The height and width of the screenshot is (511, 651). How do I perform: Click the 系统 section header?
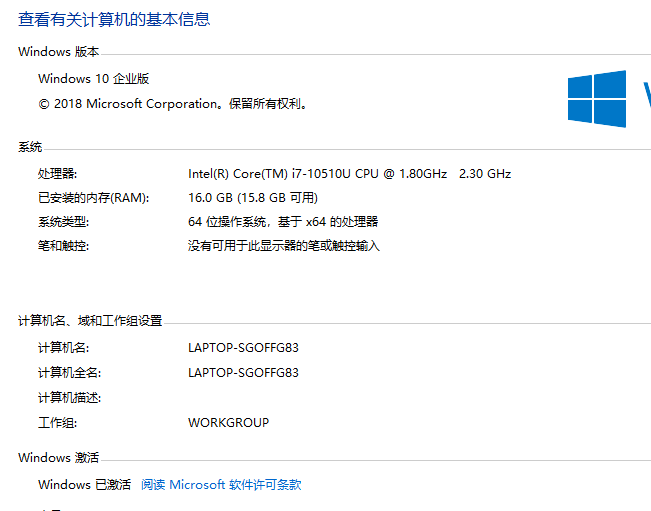pos(30,147)
